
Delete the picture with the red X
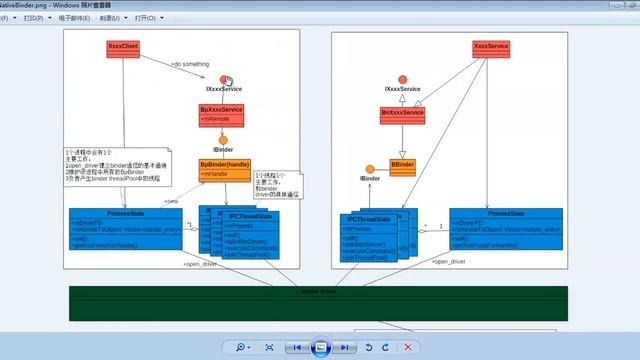[408, 347]
